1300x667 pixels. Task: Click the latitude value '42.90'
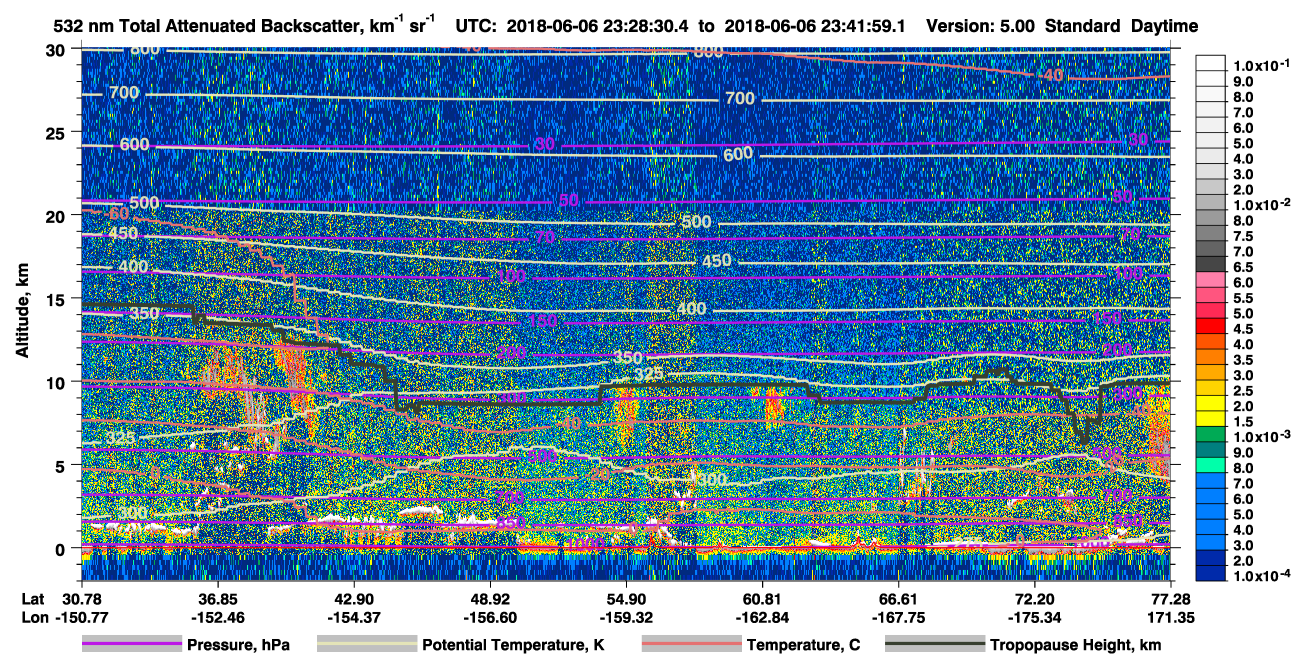(354, 598)
